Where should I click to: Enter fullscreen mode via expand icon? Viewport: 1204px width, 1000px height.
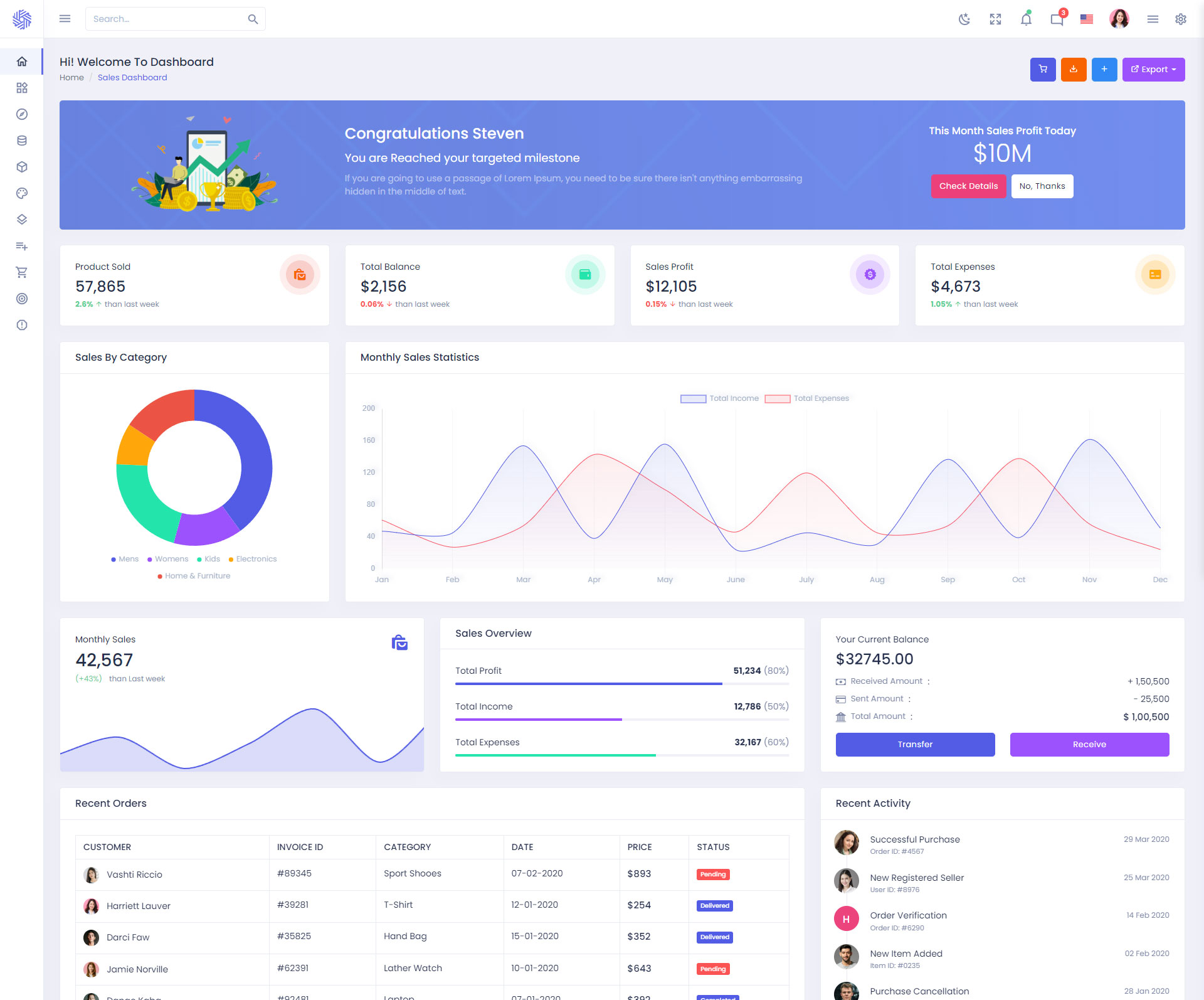[995, 19]
